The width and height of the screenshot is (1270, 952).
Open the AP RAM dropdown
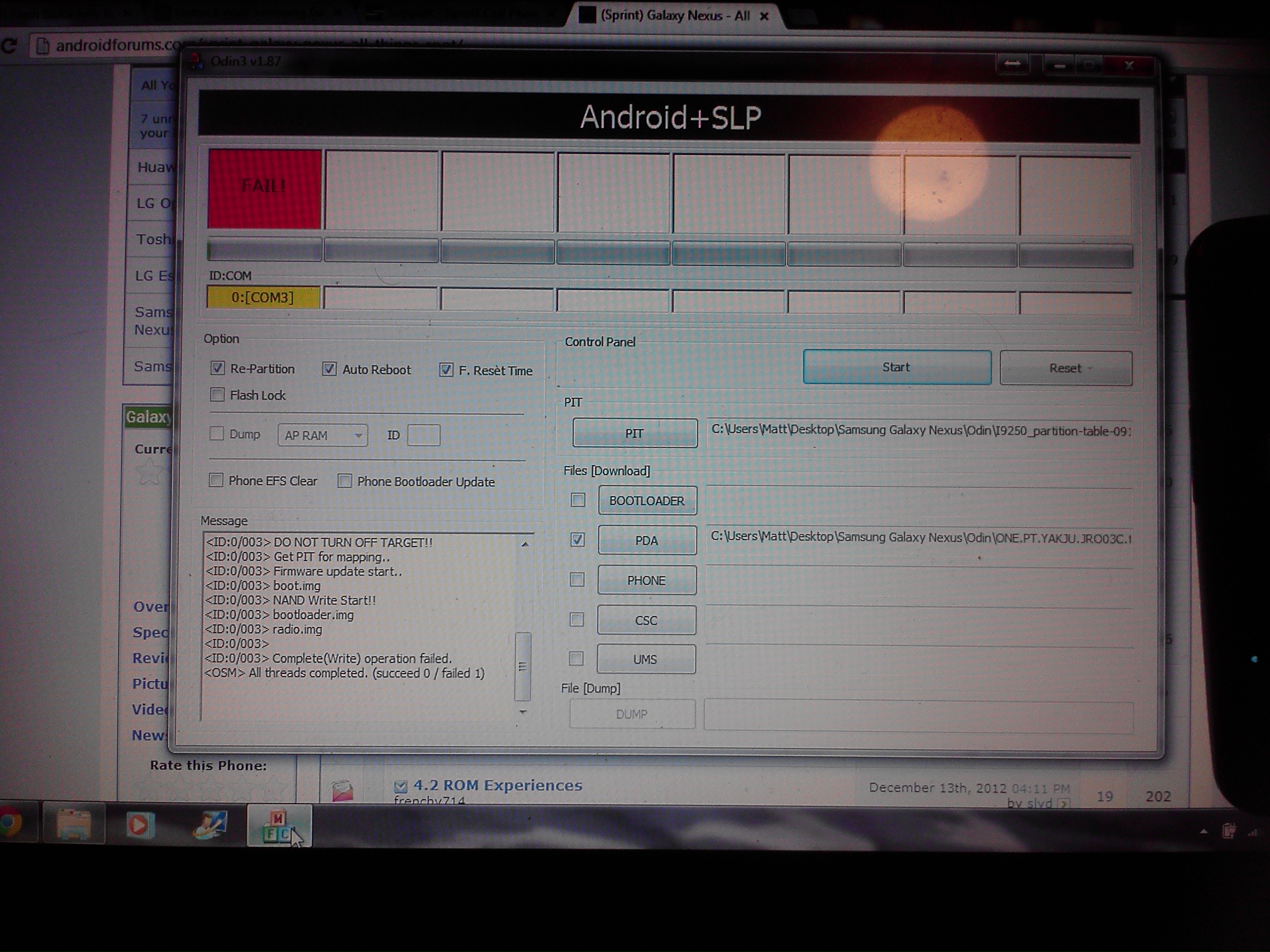(x=323, y=435)
